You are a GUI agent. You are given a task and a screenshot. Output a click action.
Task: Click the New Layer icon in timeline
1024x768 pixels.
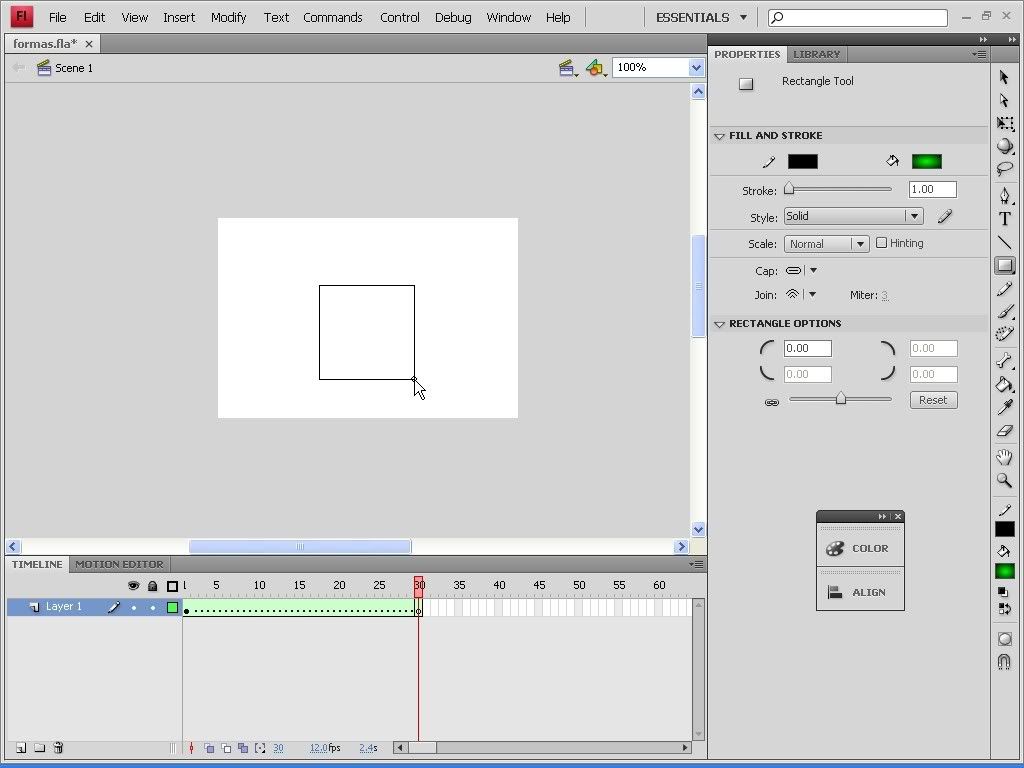(21, 748)
